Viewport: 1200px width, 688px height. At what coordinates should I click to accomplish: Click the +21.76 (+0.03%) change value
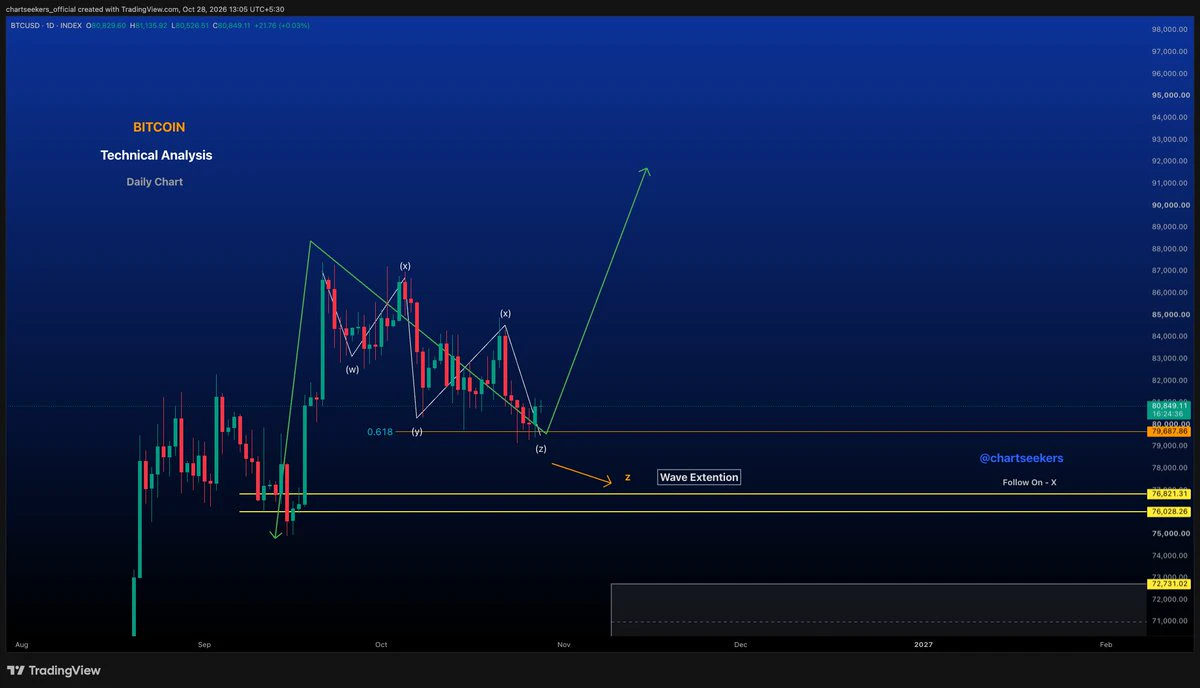click(281, 25)
